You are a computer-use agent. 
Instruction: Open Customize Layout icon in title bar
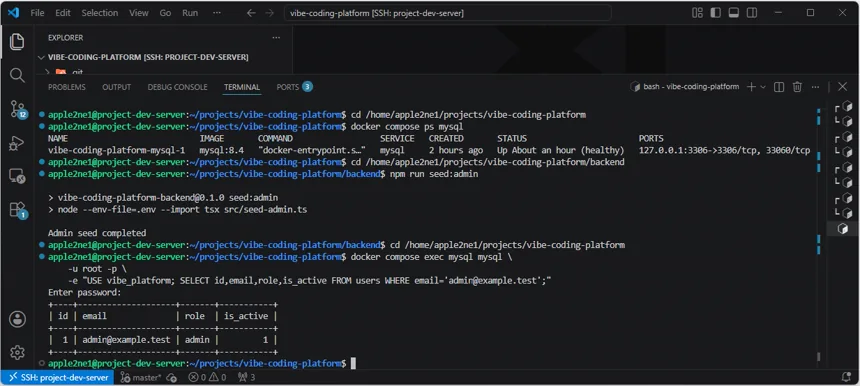pyautogui.click(x=697, y=13)
